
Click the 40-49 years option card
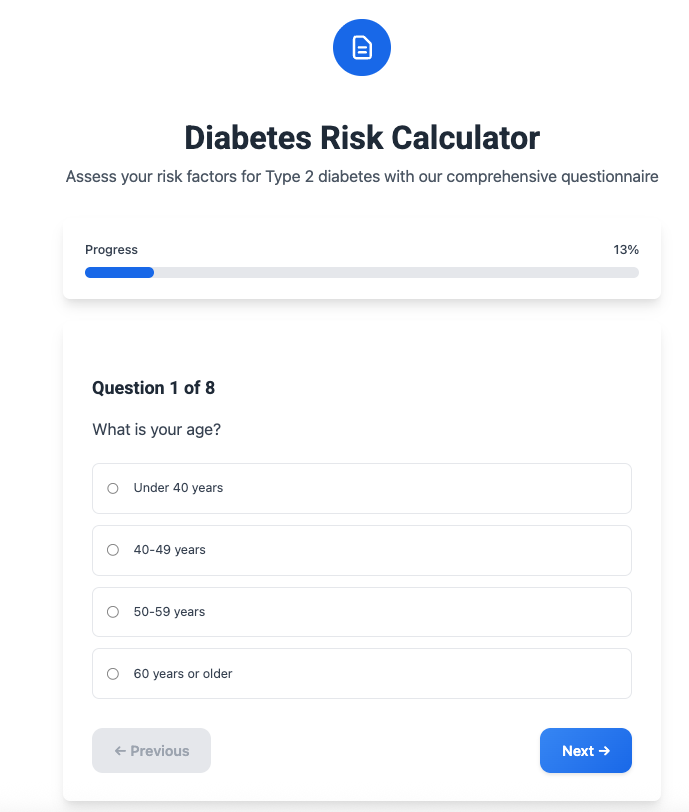coord(362,550)
